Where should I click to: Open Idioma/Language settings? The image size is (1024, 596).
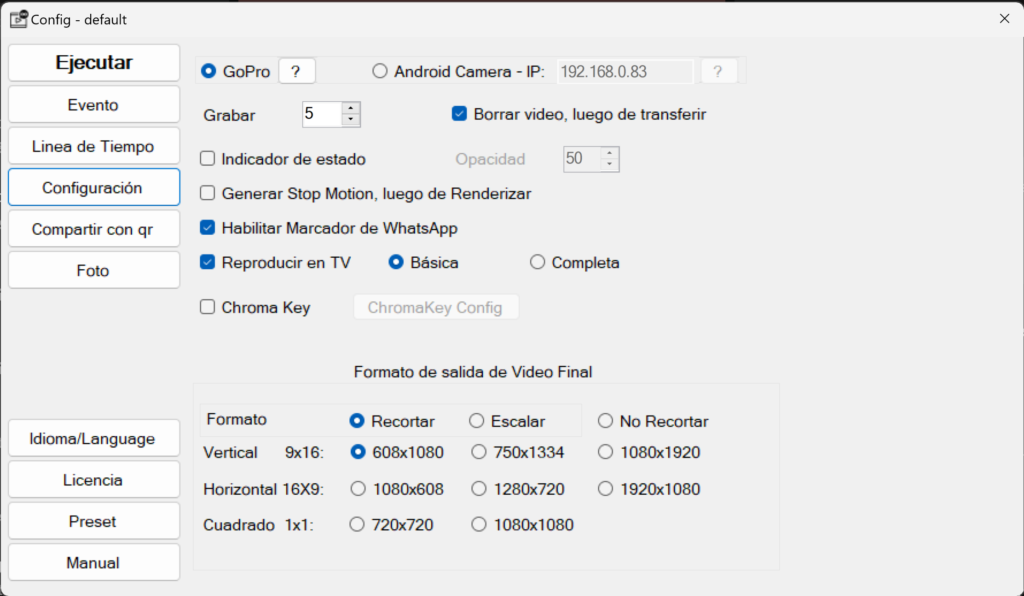click(x=93, y=439)
